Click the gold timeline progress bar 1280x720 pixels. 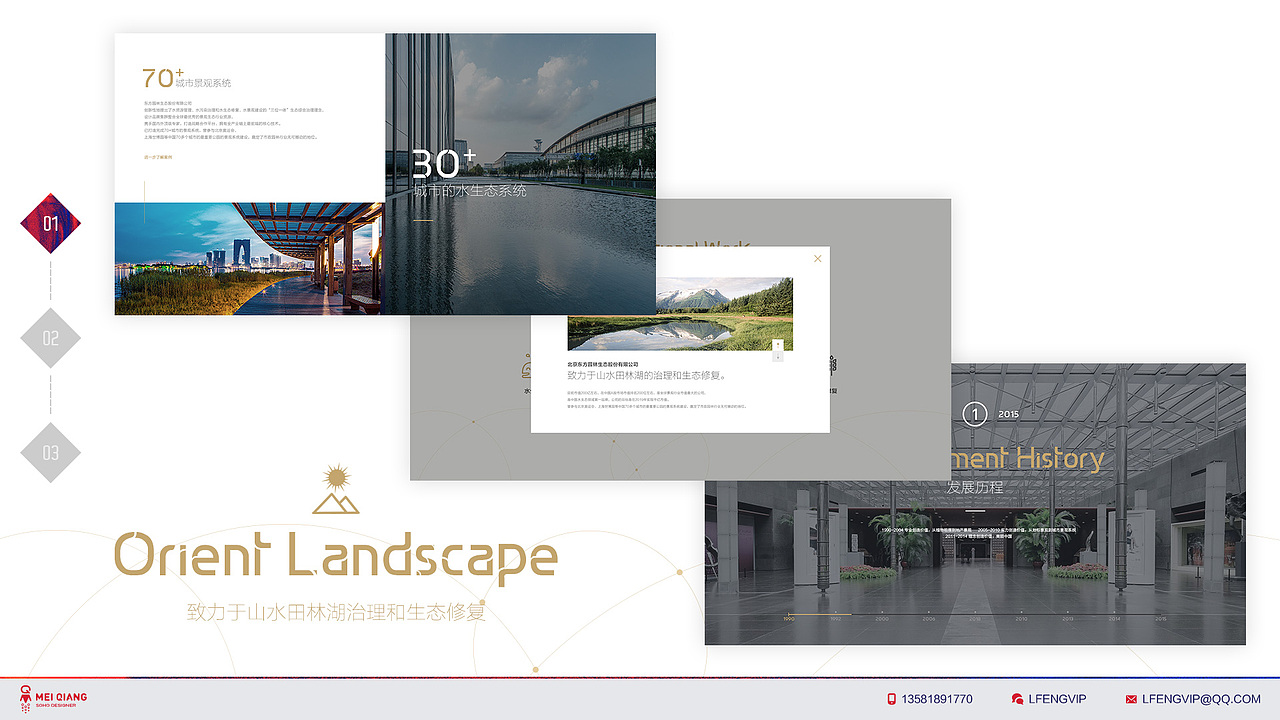pyautogui.click(x=820, y=613)
